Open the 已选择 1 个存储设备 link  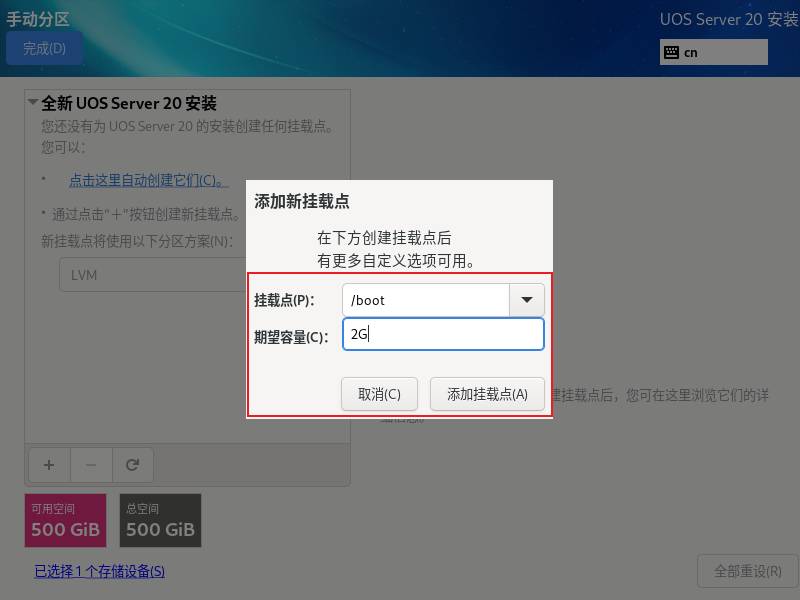99,571
